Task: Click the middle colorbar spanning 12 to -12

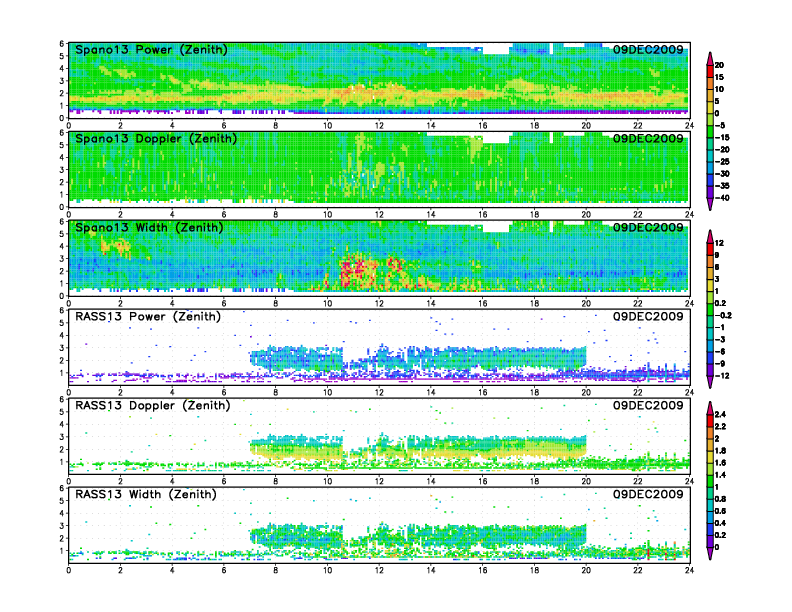Action: pos(710,309)
